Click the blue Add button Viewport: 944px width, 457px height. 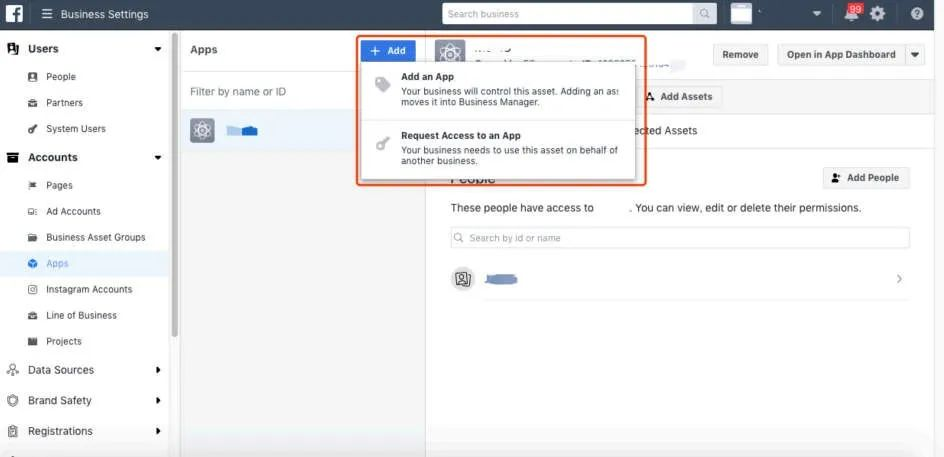click(x=388, y=51)
